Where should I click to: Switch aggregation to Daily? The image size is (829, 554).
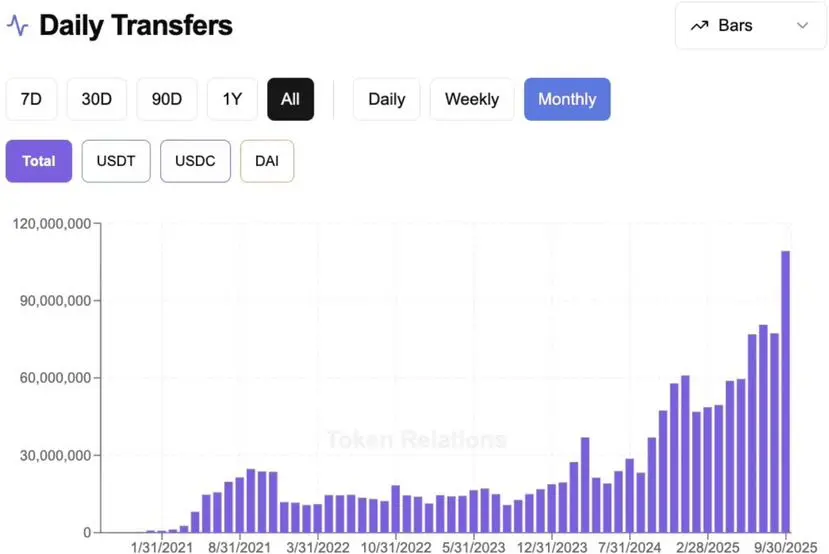pos(386,99)
